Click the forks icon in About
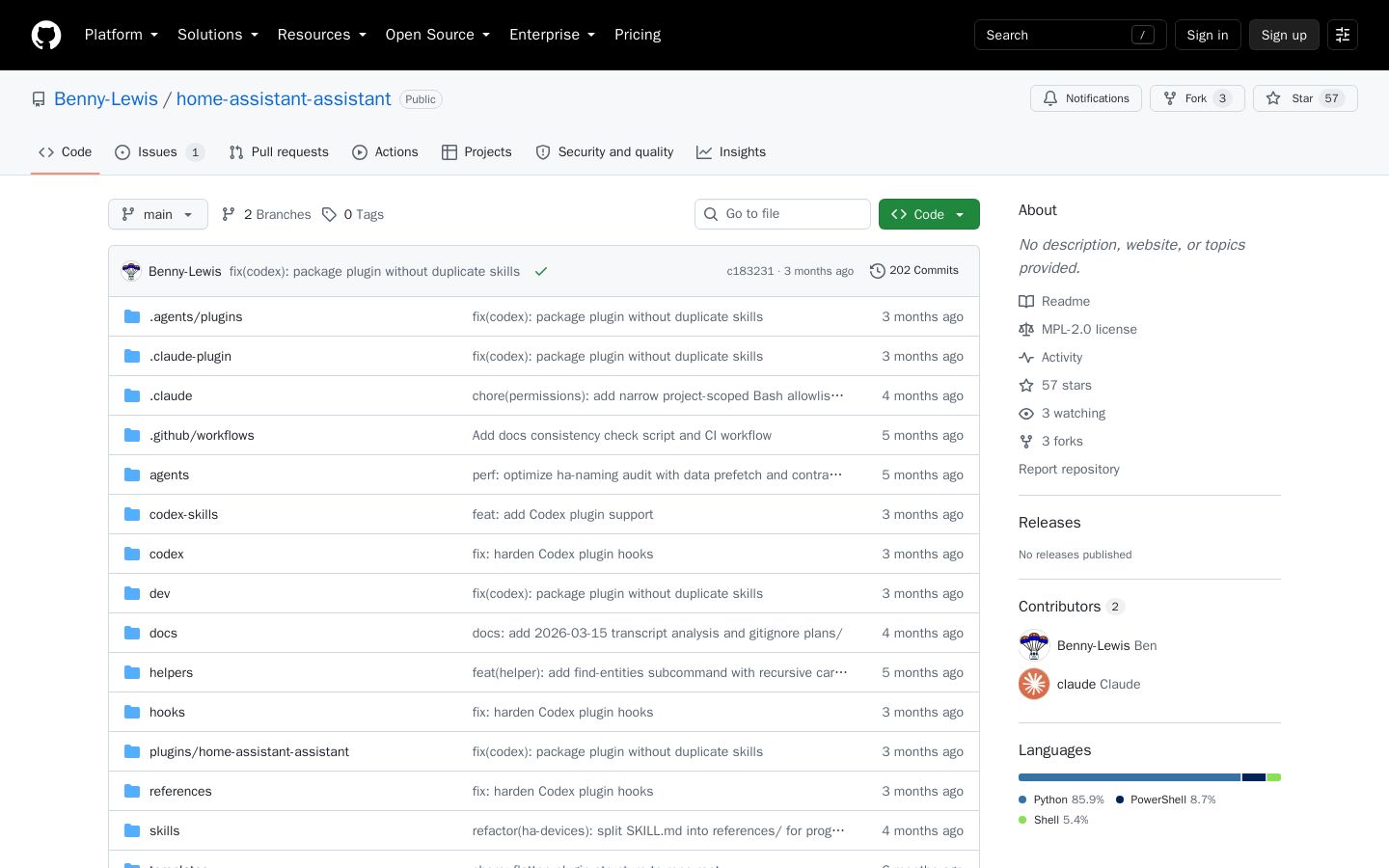 pyautogui.click(x=1026, y=441)
